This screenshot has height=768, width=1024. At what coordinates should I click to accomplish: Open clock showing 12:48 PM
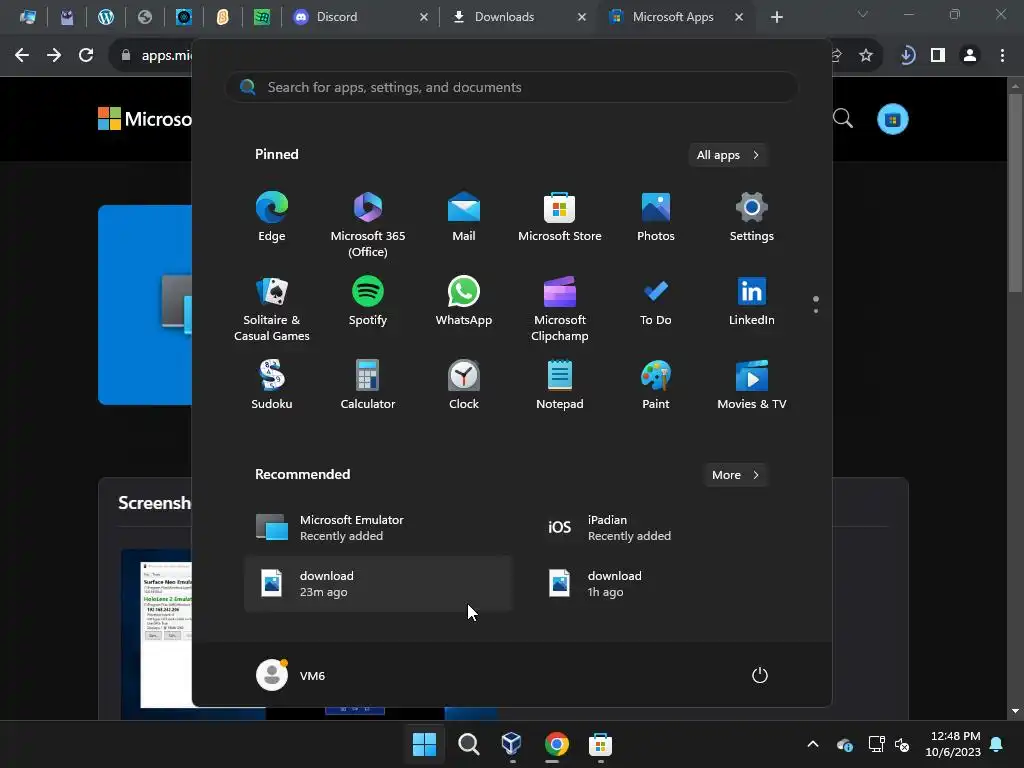click(x=953, y=744)
